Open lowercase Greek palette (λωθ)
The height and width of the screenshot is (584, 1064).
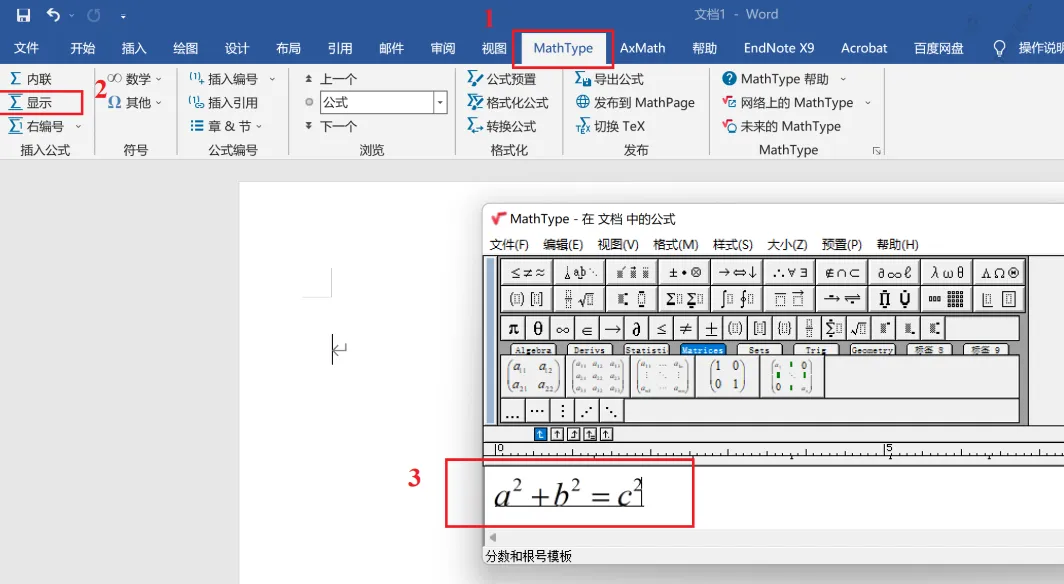pyautogui.click(x=947, y=273)
